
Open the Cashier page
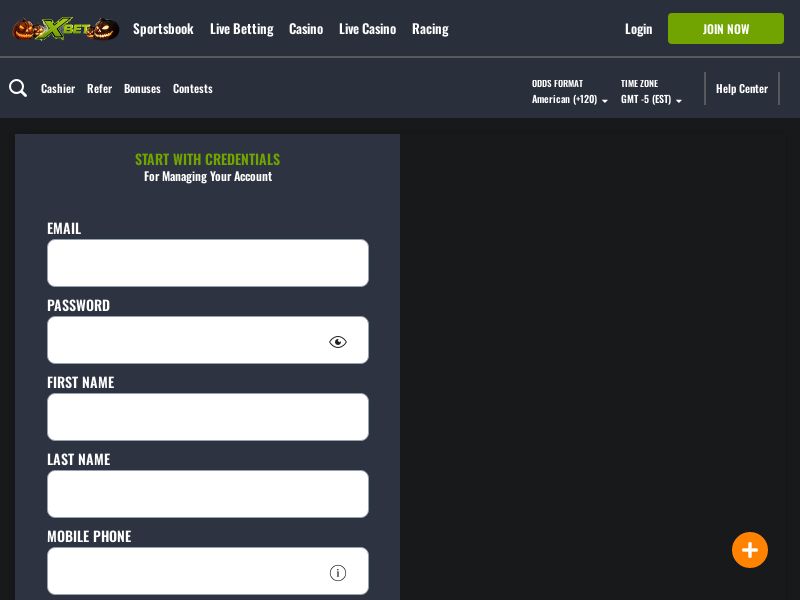click(58, 89)
